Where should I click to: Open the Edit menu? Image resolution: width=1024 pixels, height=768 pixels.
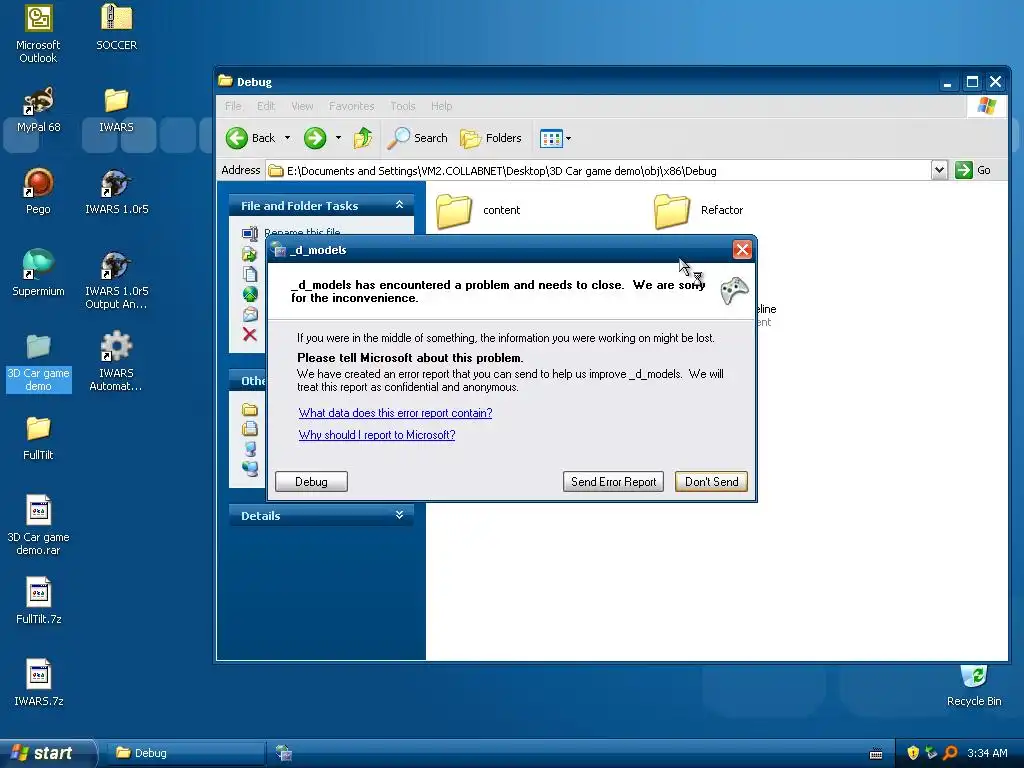pos(266,106)
